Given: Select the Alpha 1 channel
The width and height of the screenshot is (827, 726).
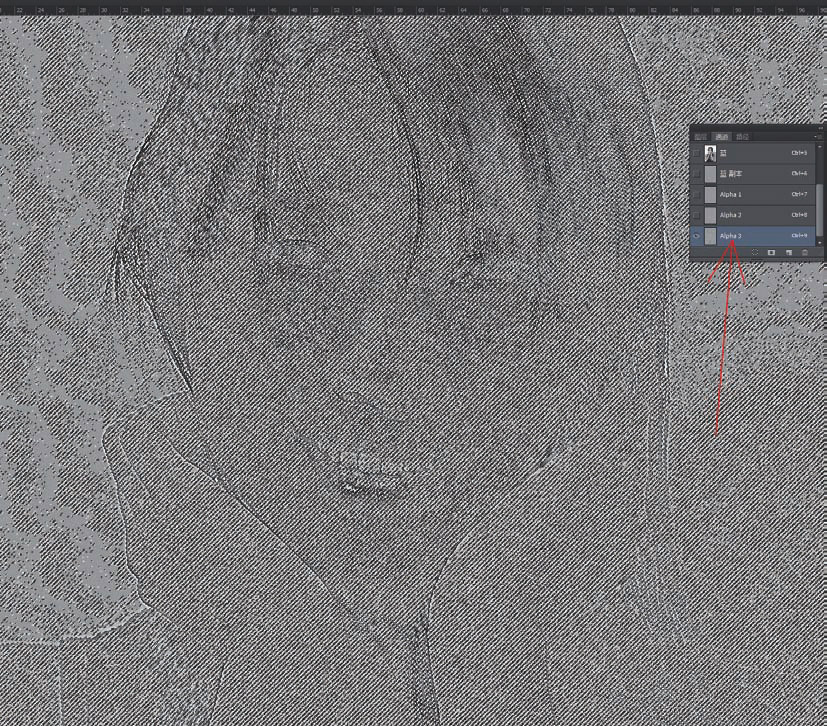Looking at the screenshot, I should [x=750, y=194].
